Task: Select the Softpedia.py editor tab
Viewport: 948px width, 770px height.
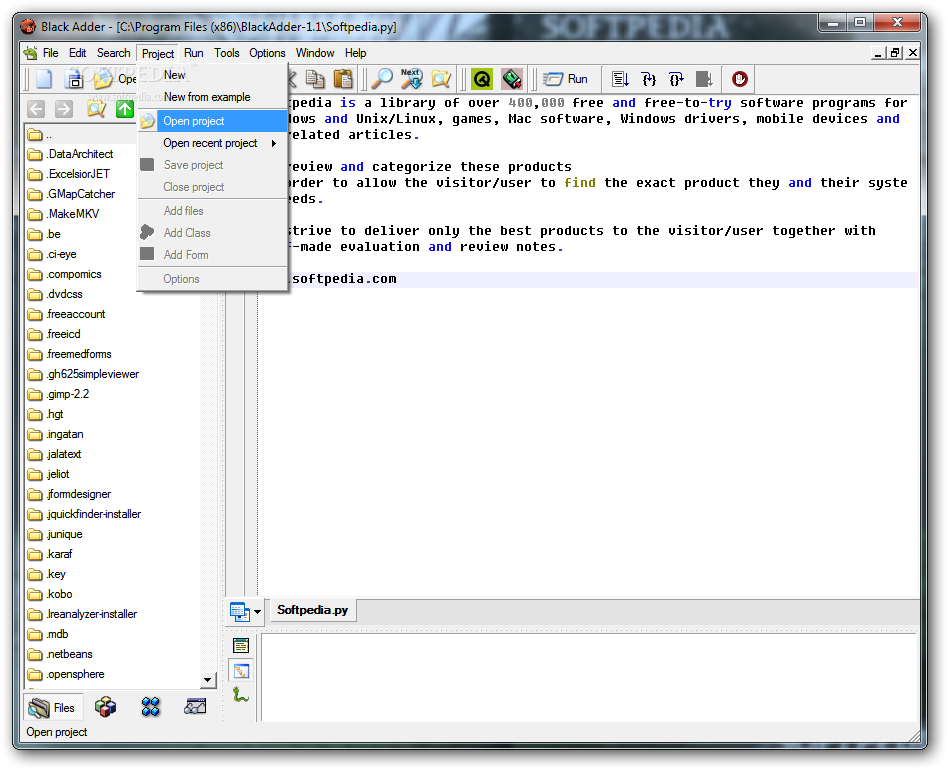Action: [313, 610]
